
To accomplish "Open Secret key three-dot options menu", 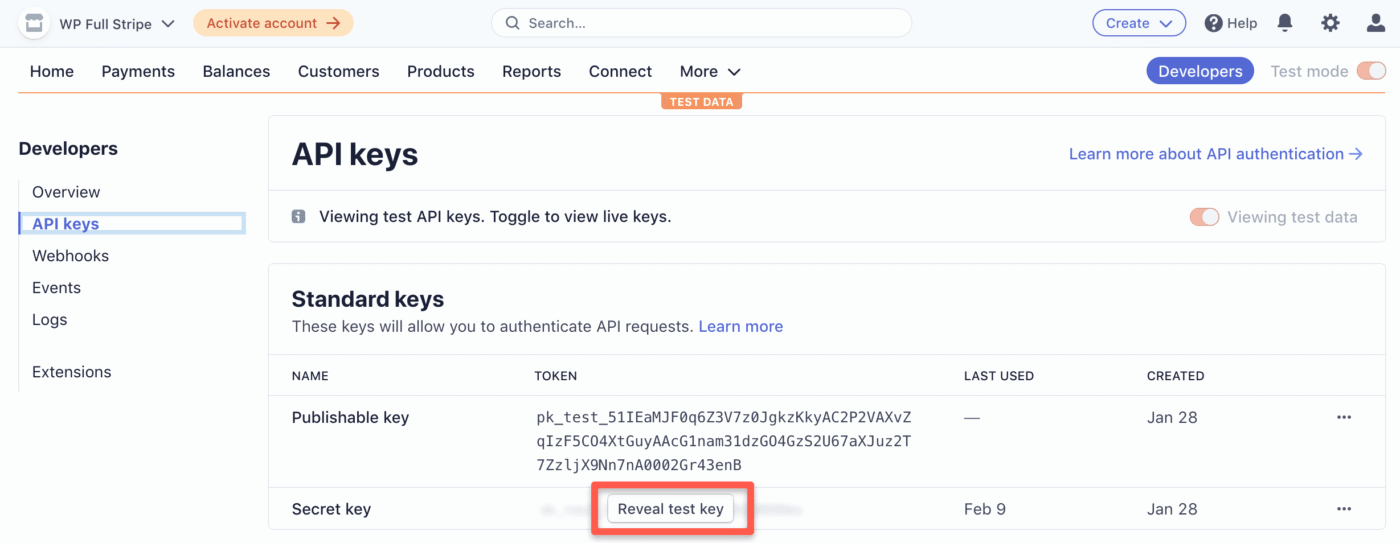I will point(1344,509).
